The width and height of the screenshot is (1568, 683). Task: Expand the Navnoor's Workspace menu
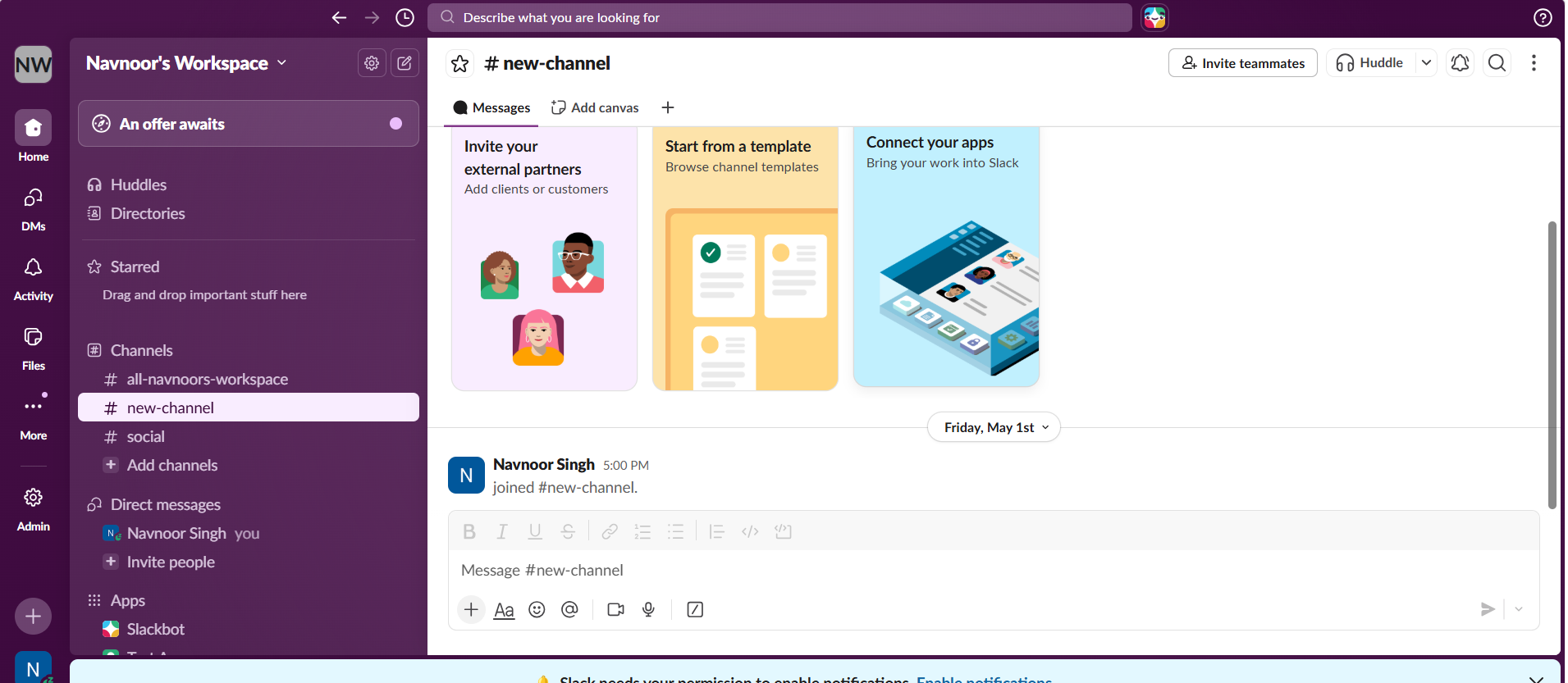[x=186, y=63]
